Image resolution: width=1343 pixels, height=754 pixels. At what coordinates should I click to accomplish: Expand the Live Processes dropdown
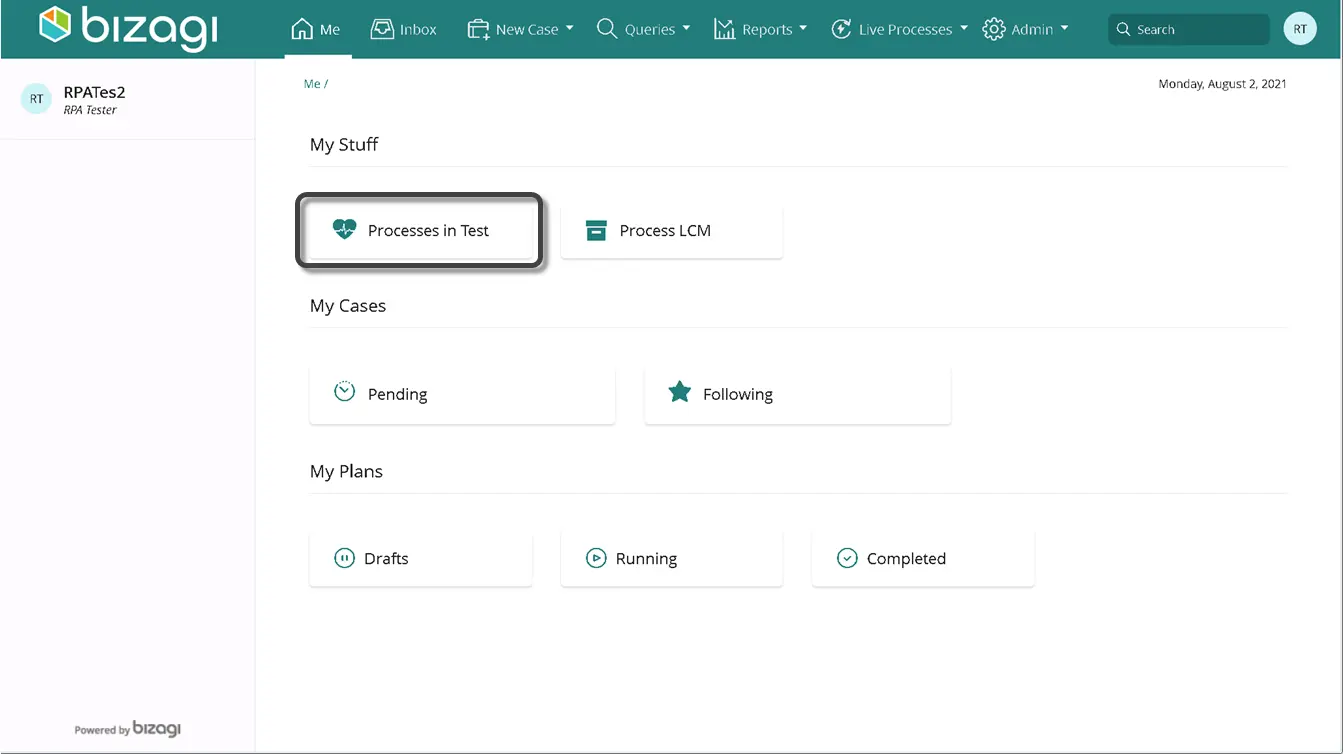[899, 29]
